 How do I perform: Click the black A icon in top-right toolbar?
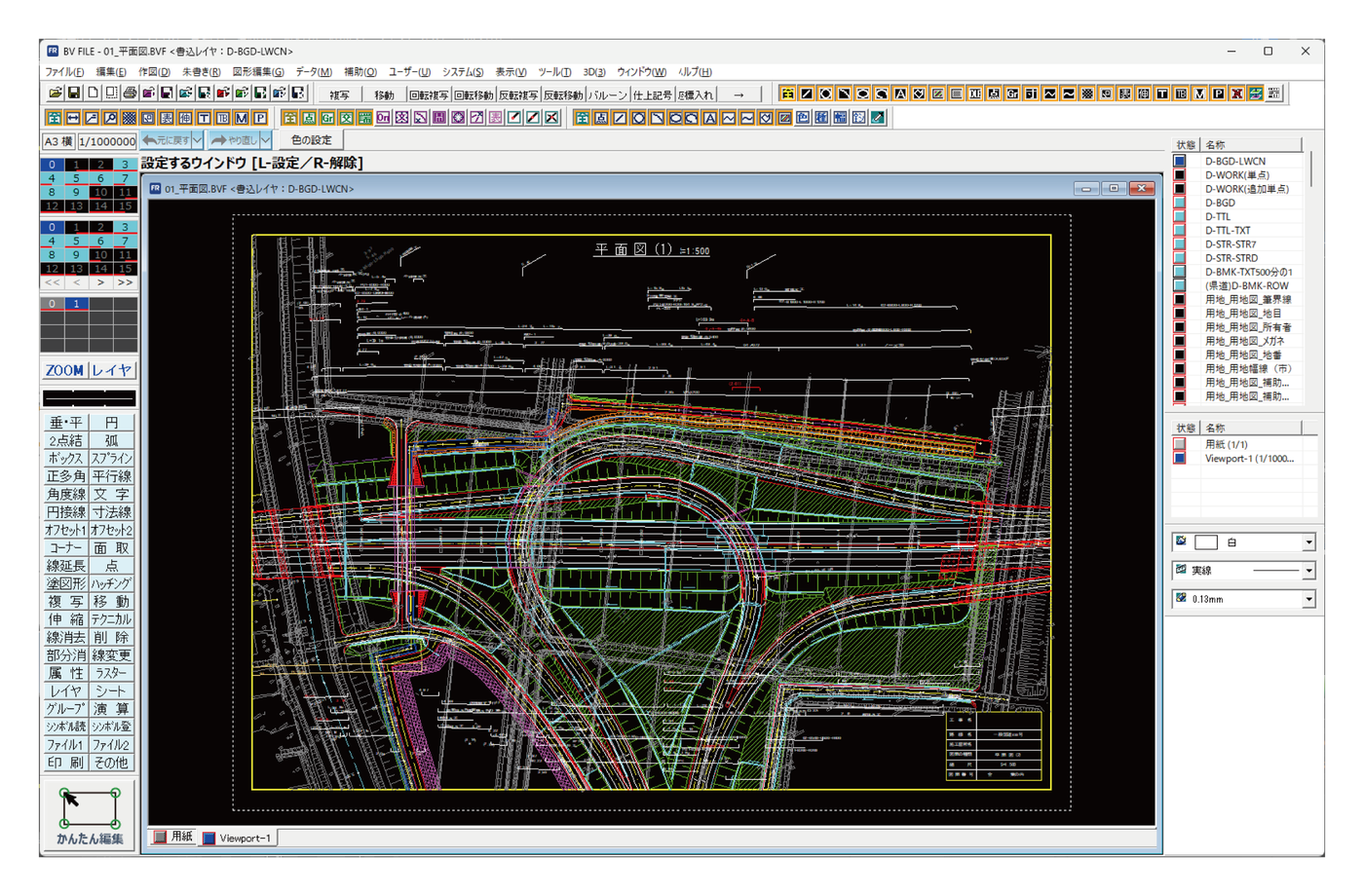pyautogui.click(x=900, y=93)
